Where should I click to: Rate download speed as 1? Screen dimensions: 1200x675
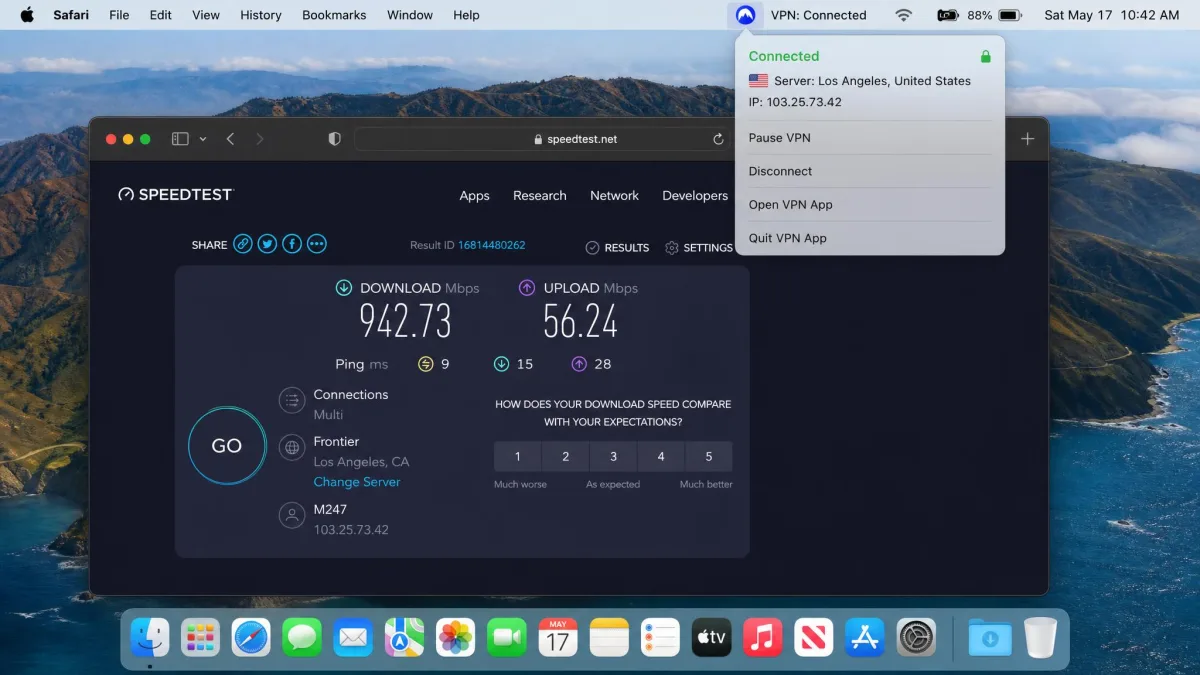click(517, 456)
